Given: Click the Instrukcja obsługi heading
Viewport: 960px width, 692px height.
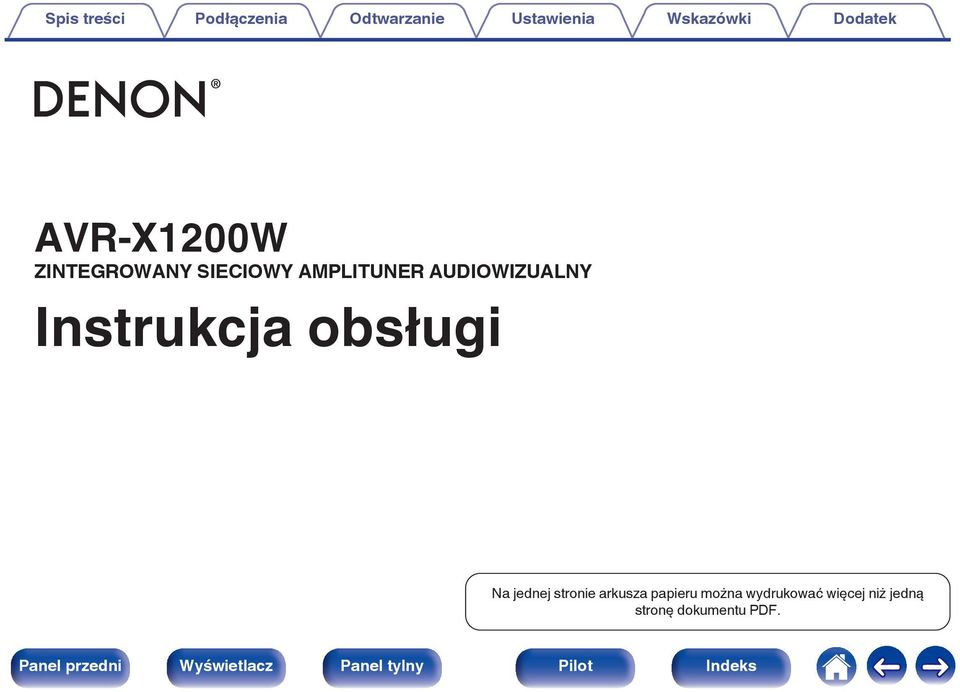Looking at the screenshot, I should pos(268,329).
